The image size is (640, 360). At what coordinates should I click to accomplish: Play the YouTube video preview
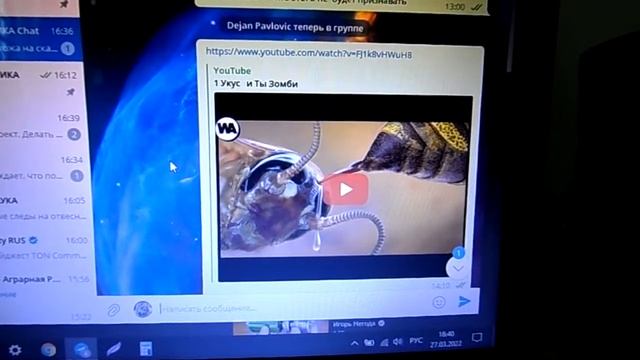pyautogui.click(x=346, y=189)
